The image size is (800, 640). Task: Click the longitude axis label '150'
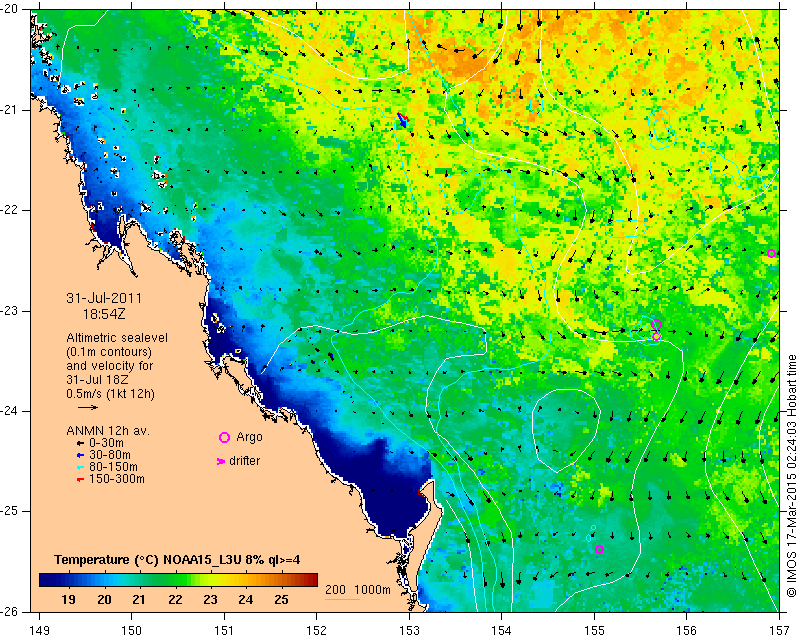click(x=132, y=630)
